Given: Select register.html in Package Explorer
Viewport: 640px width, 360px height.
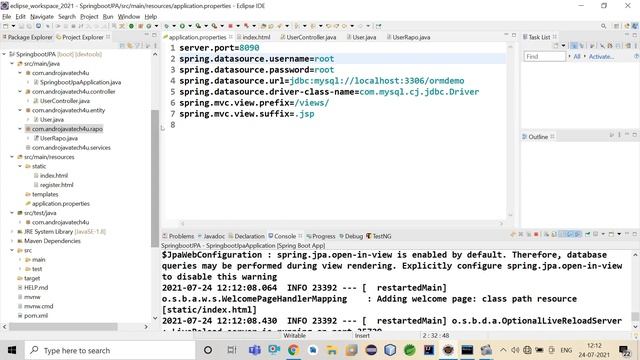Looking at the screenshot, I should [x=57, y=185].
